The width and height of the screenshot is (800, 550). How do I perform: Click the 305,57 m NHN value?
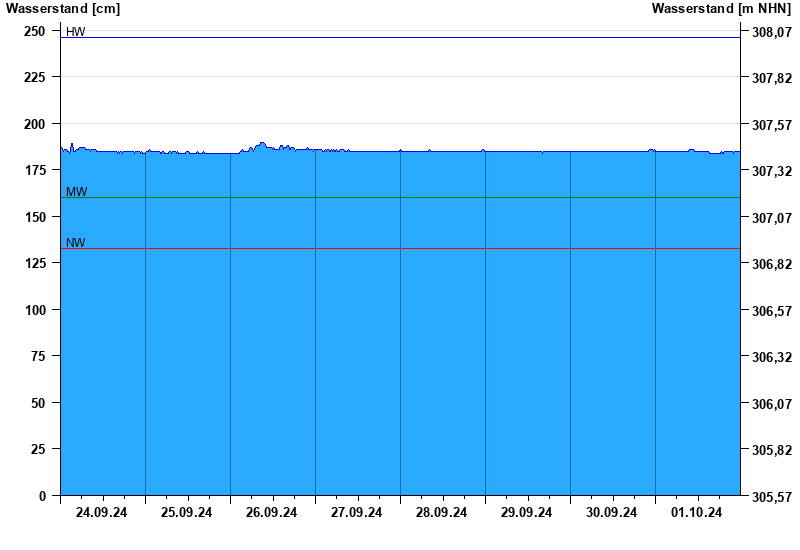(x=772, y=497)
